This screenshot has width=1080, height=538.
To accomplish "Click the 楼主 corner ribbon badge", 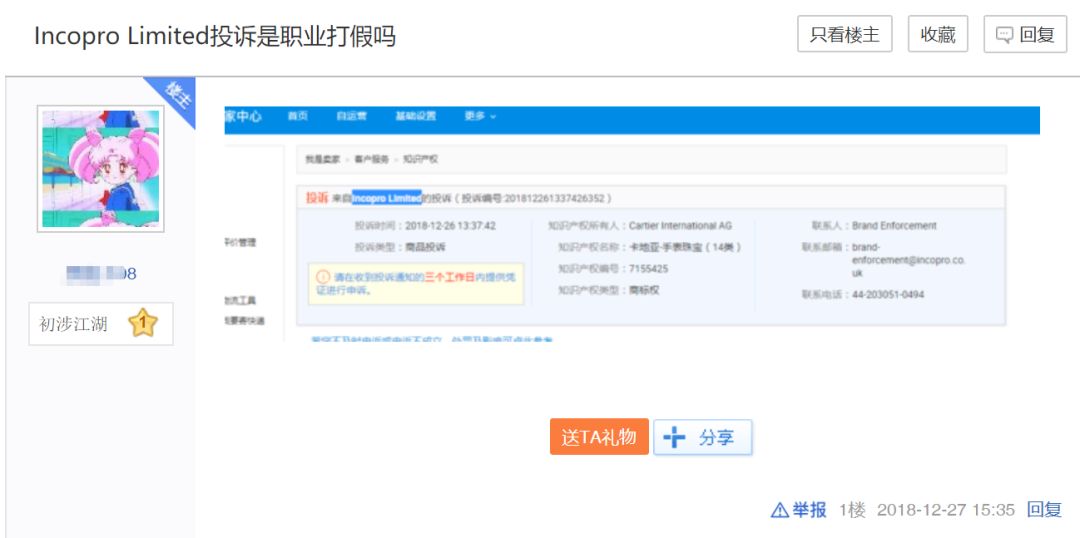I will coord(177,96).
